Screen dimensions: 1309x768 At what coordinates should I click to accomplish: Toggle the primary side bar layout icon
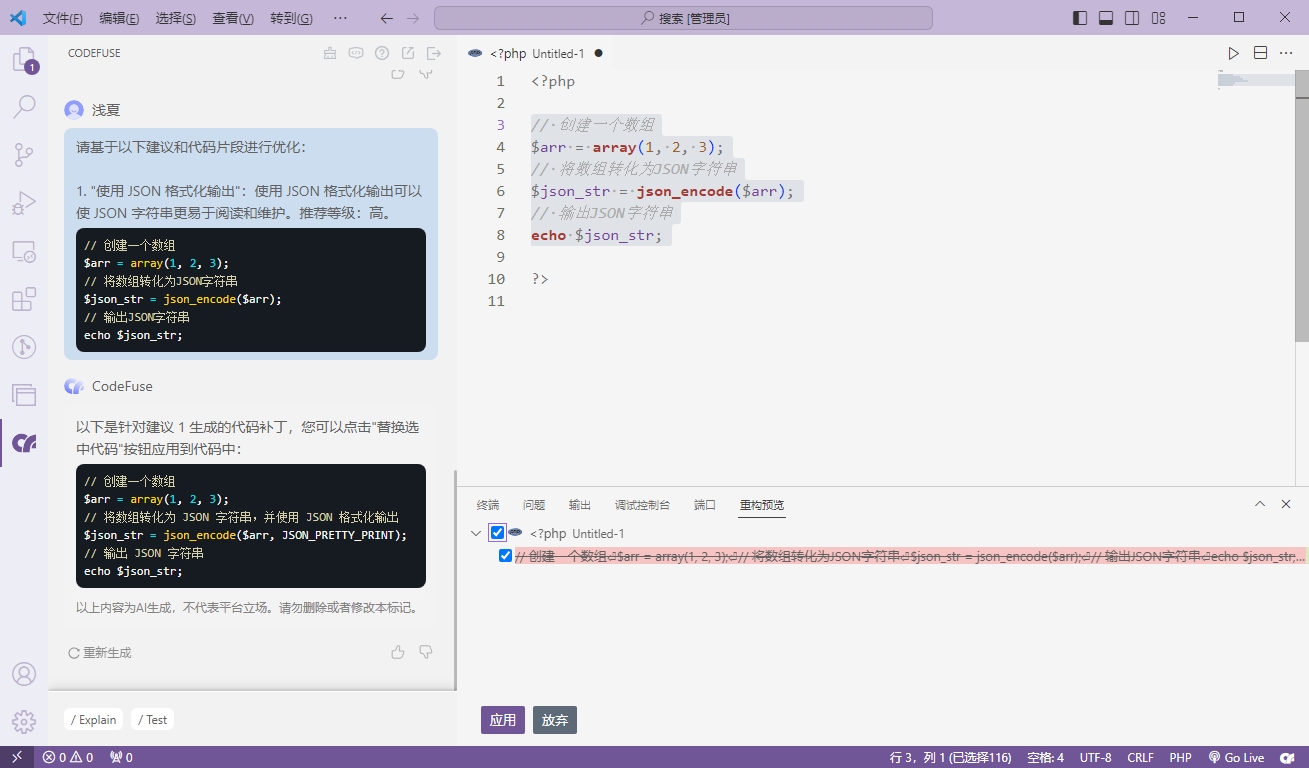[1080, 18]
